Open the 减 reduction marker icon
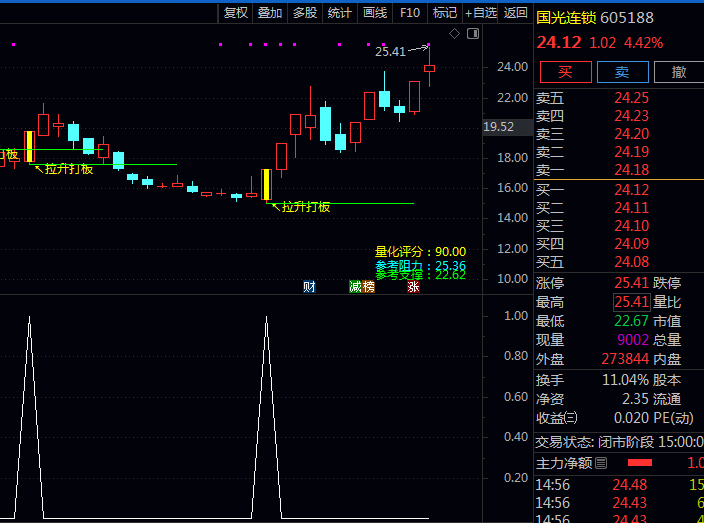The width and height of the screenshot is (704, 523). [355, 286]
